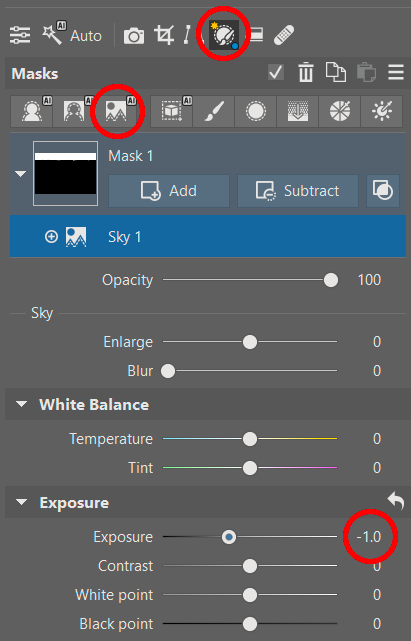Image resolution: width=411 pixels, height=641 pixels.
Task: Click the invert mask button beside Subtract
Action: (x=383, y=191)
